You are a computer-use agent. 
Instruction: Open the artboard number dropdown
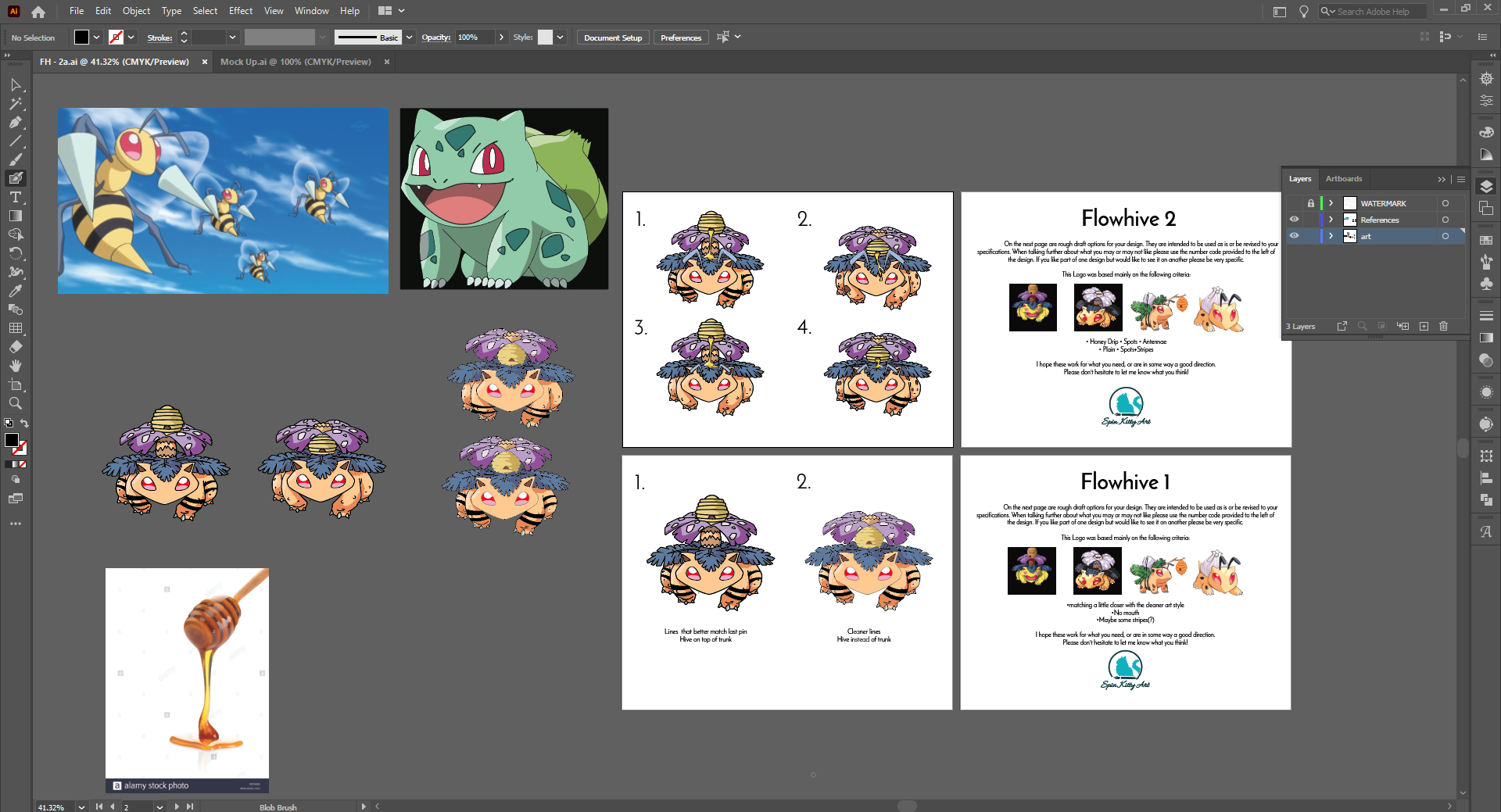pyautogui.click(x=159, y=807)
